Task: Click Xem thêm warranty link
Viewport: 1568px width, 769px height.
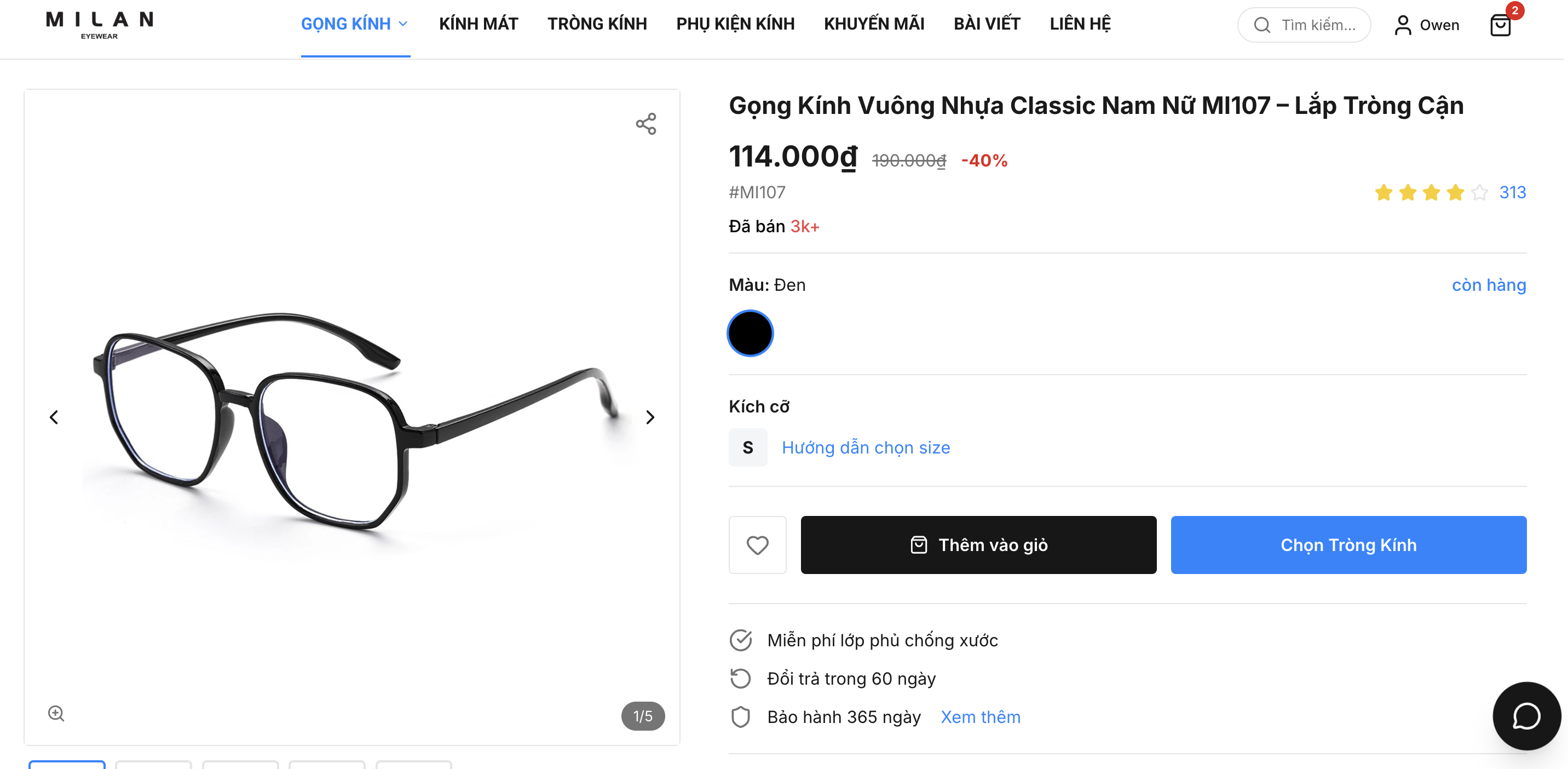Action: click(980, 718)
